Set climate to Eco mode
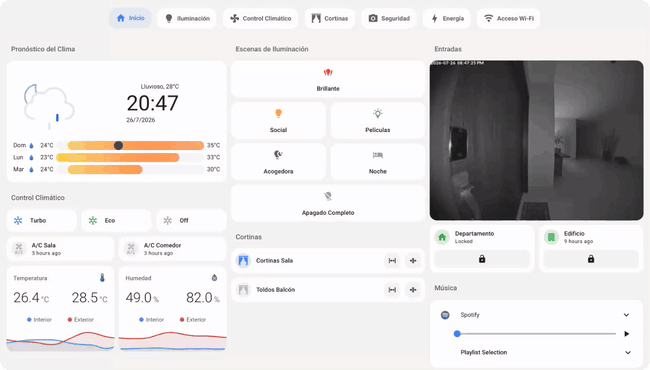 click(x=116, y=220)
